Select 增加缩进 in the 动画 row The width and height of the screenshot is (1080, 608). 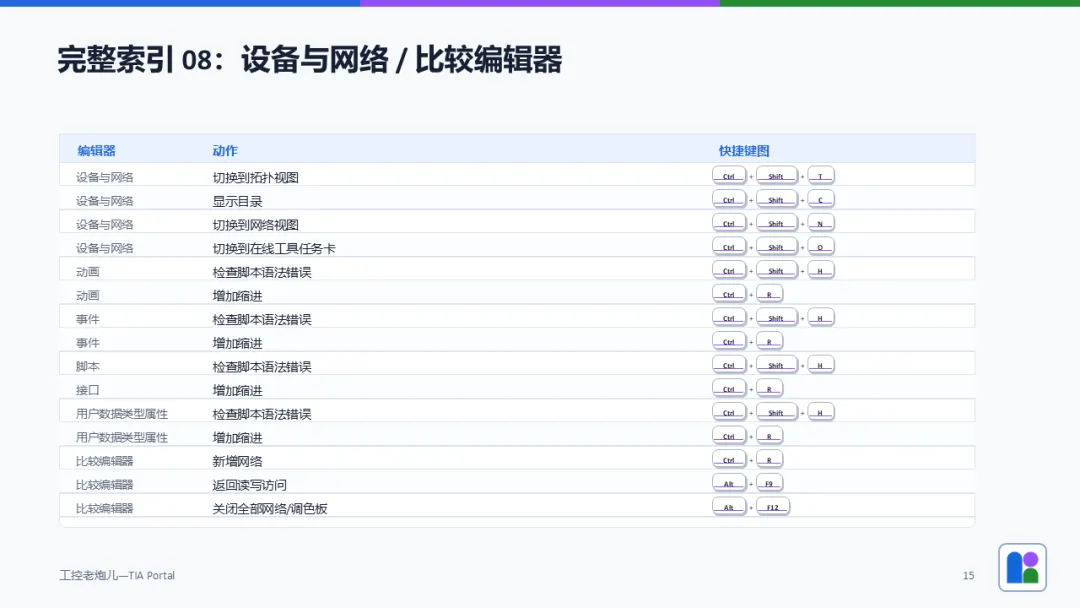[238, 295]
